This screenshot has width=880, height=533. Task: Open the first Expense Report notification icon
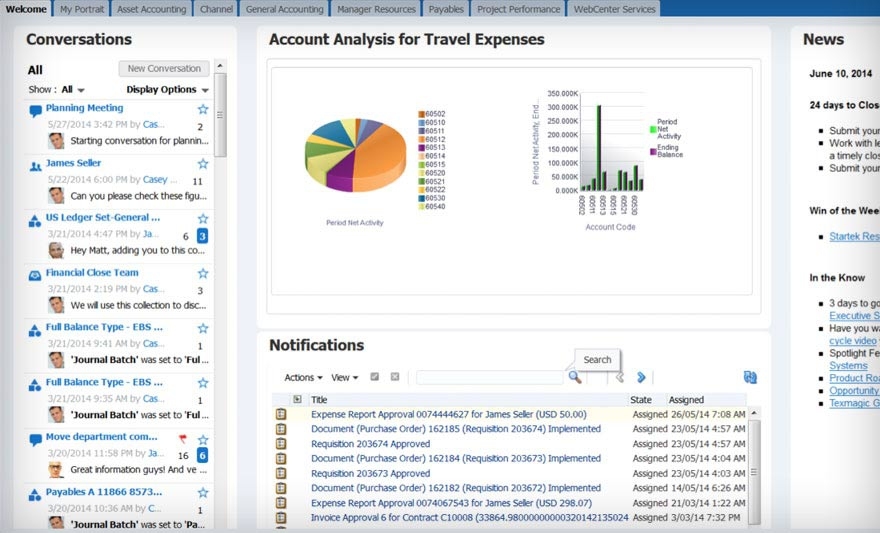tap(281, 414)
